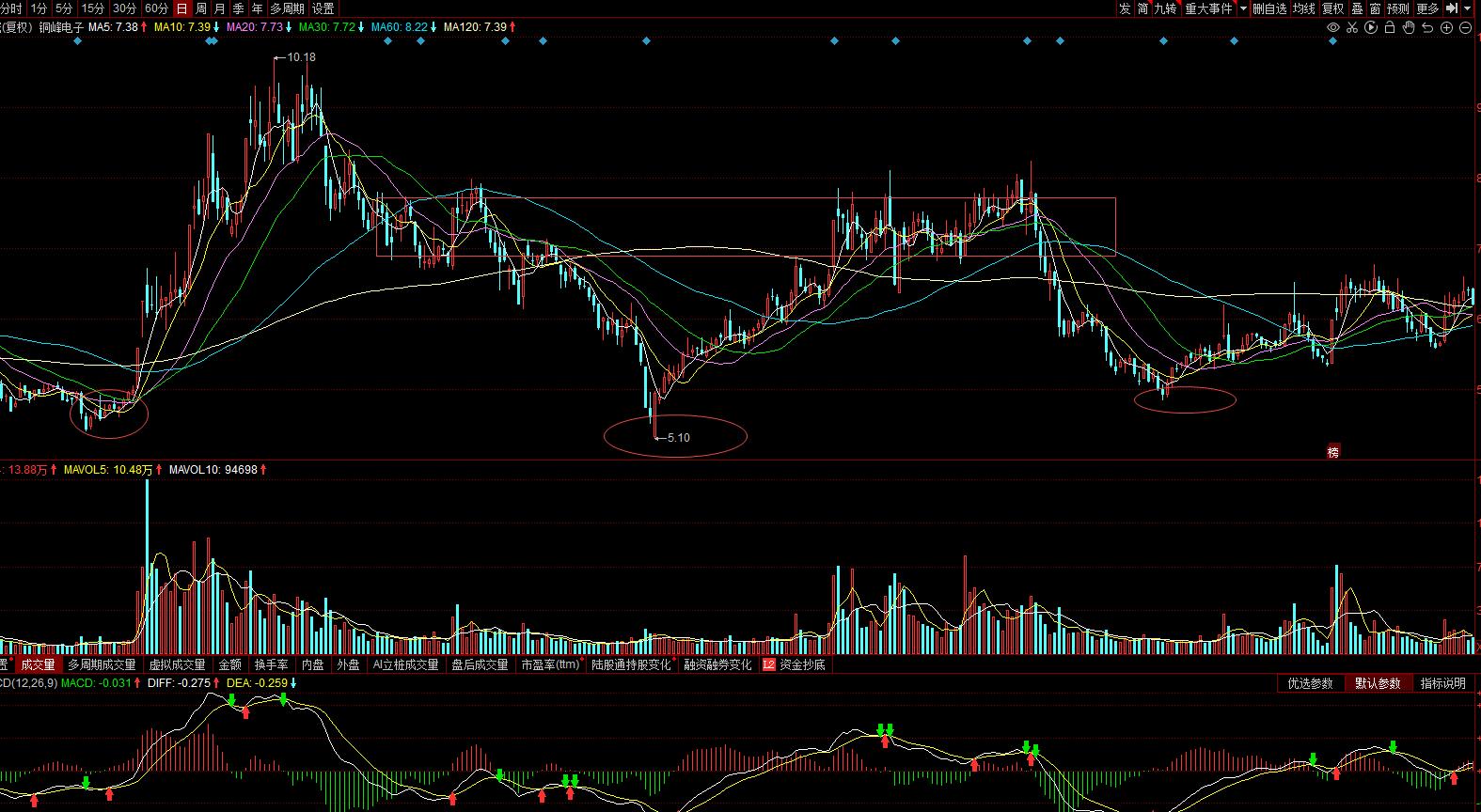Screen dimensions: 1481x812
Task: Switch to 多周期成交量 indicator tab
Action: (102, 664)
